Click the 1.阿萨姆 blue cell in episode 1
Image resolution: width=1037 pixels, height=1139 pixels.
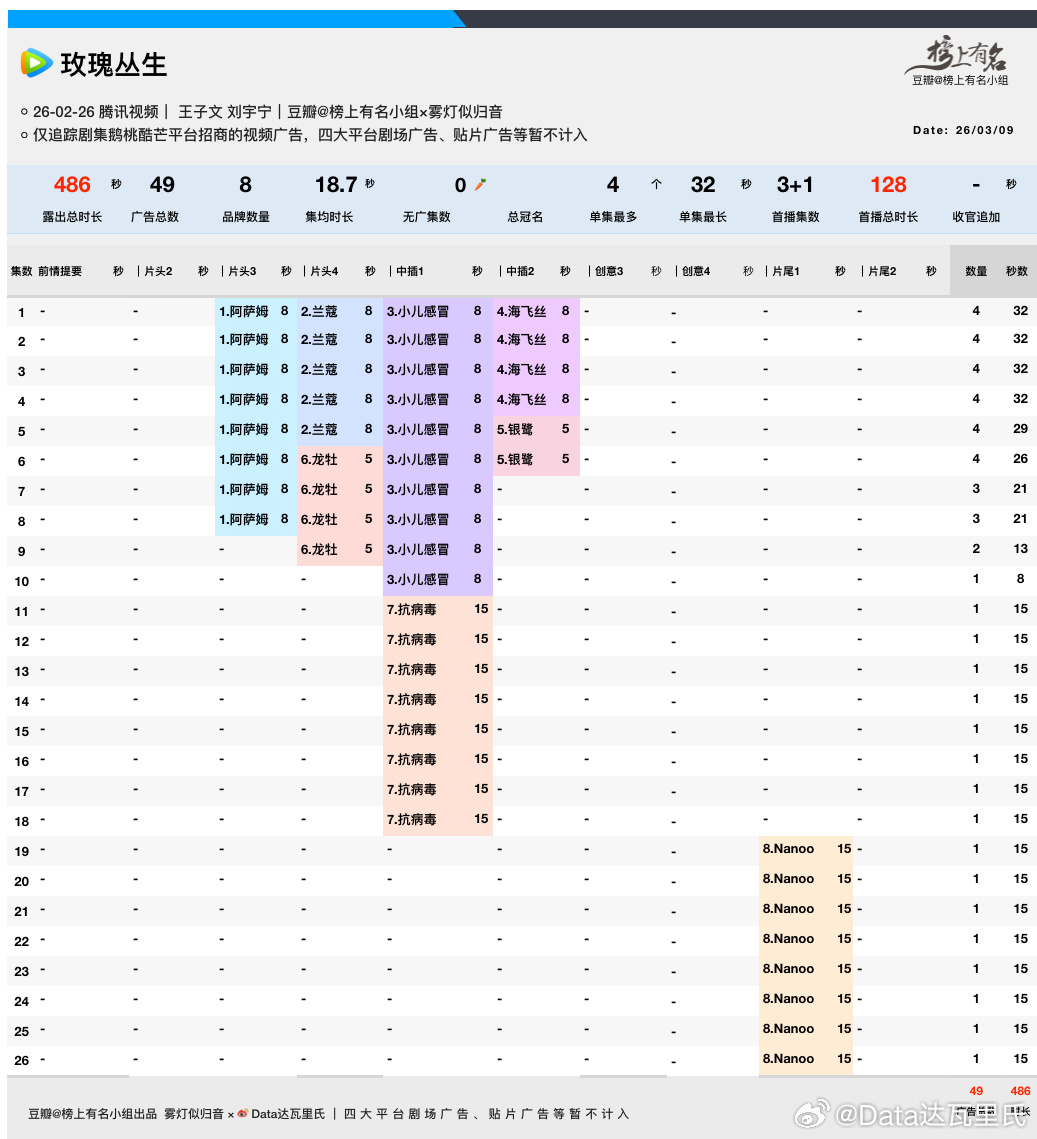click(x=244, y=311)
